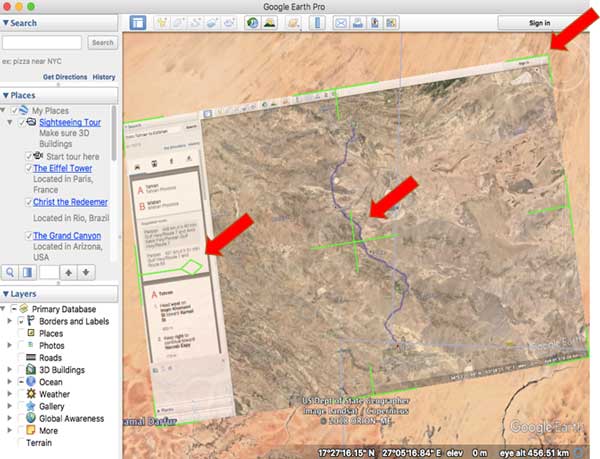Uncheck the Christ the Redeemer checkbox

pyautogui.click(x=29, y=202)
